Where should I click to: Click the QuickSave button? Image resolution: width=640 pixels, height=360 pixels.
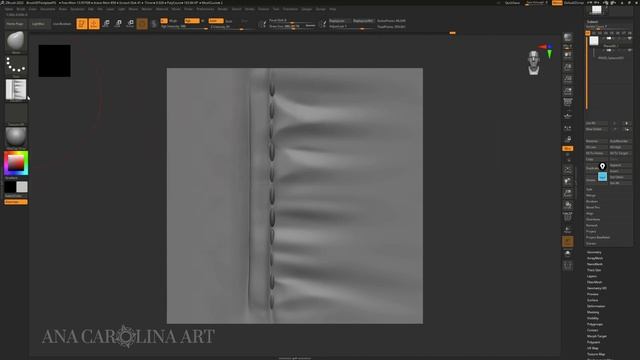512,3
